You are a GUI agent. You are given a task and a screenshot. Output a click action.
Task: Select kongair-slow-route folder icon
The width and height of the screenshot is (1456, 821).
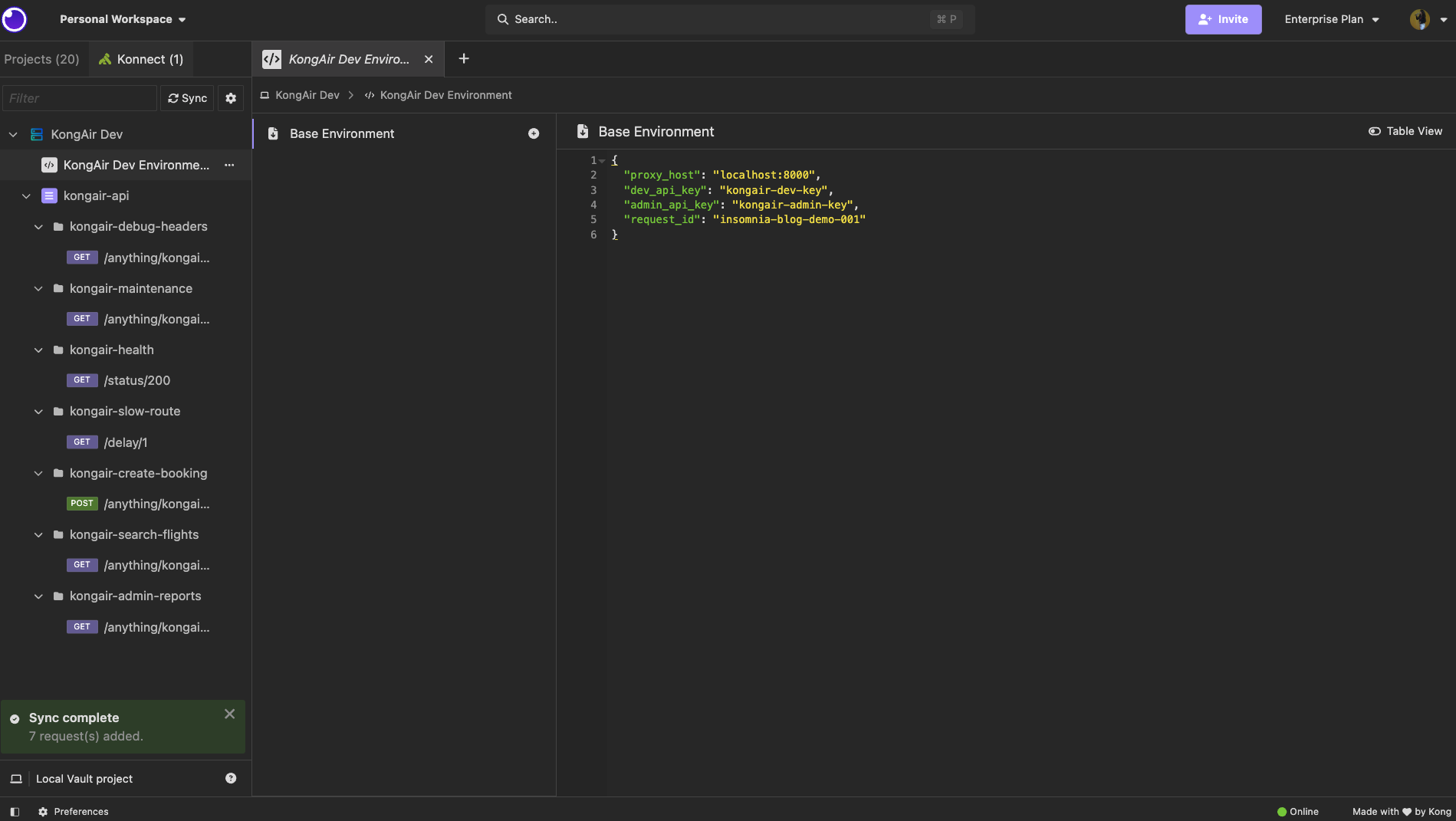pyautogui.click(x=58, y=411)
